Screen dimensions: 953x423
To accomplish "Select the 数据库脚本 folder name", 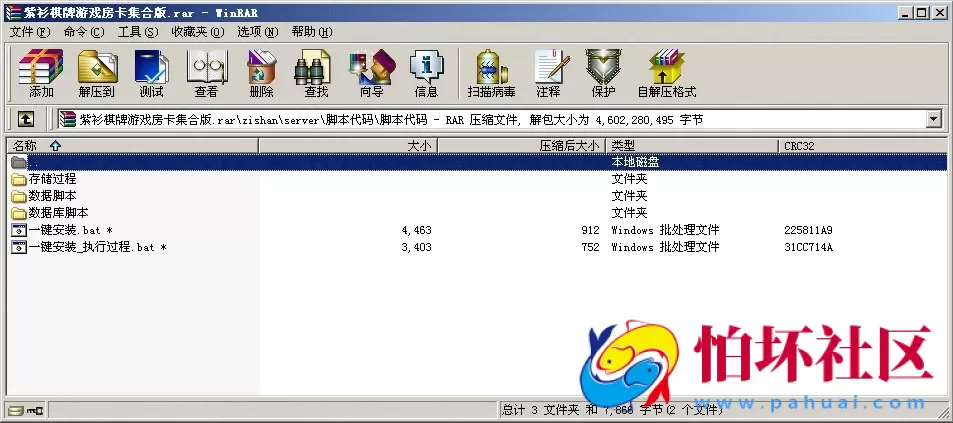I will 58,213.
